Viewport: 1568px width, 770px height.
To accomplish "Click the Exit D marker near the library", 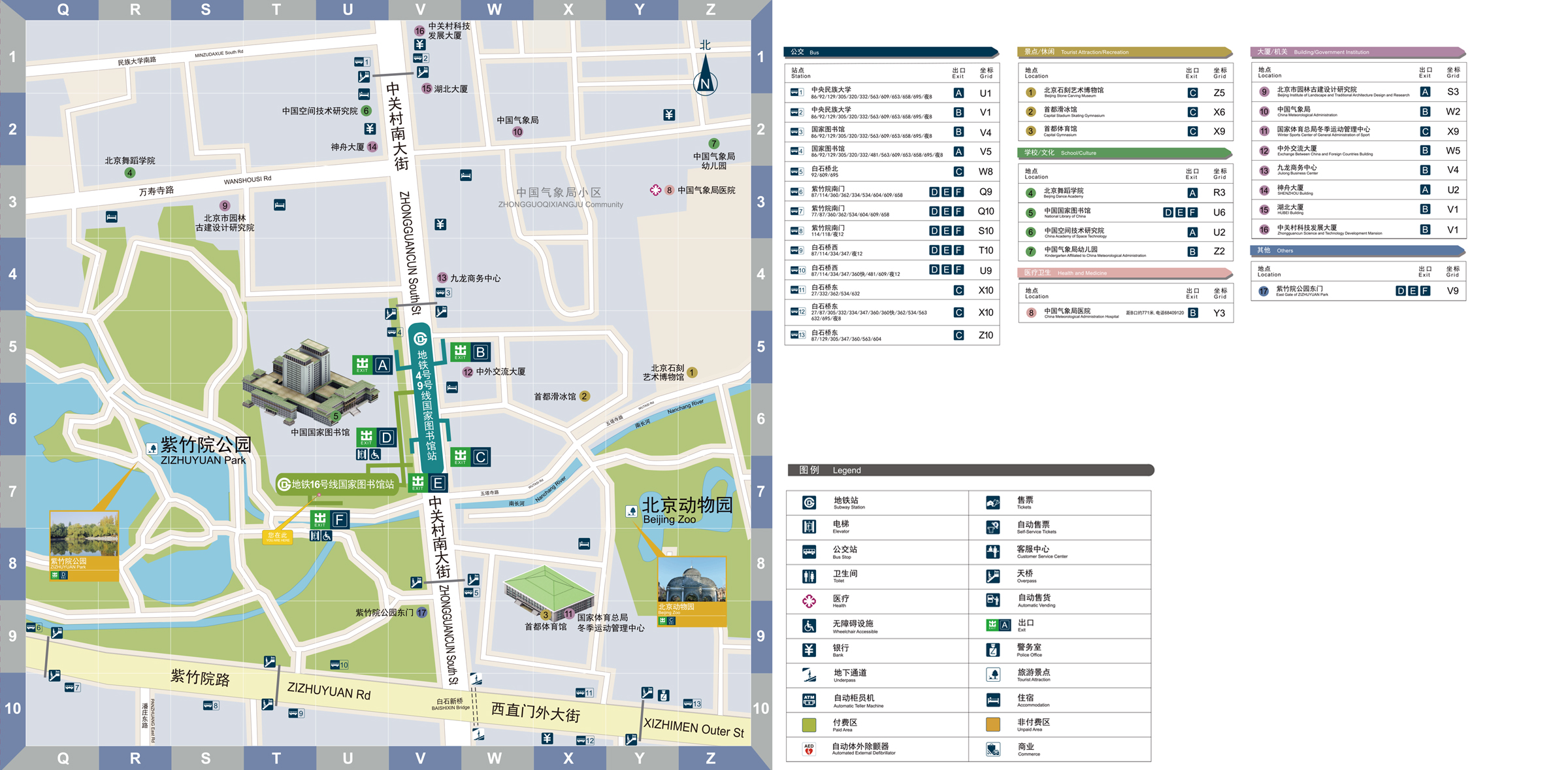I will [376, 437].
